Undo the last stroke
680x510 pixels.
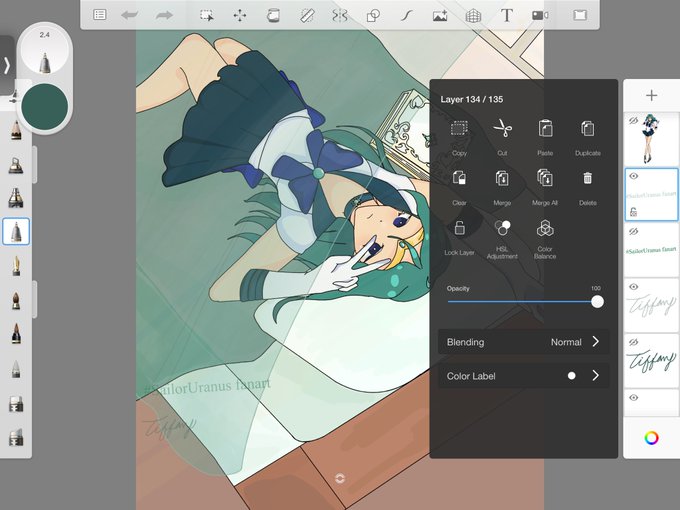tap(130, 15)
